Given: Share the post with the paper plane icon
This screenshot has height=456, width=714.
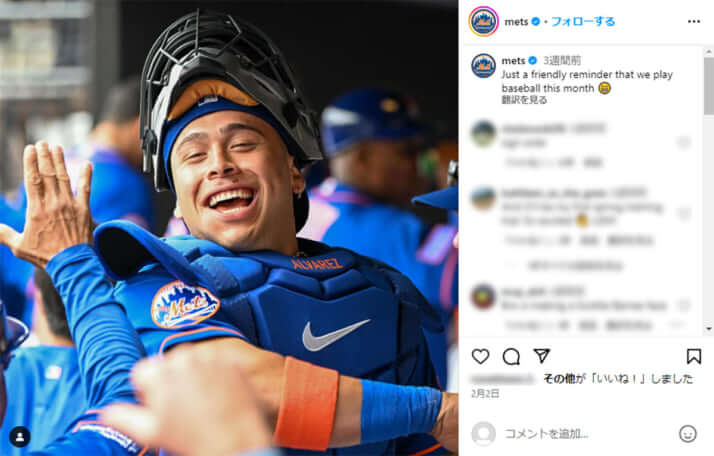Looking at the screenshot, I should [541, 356].
